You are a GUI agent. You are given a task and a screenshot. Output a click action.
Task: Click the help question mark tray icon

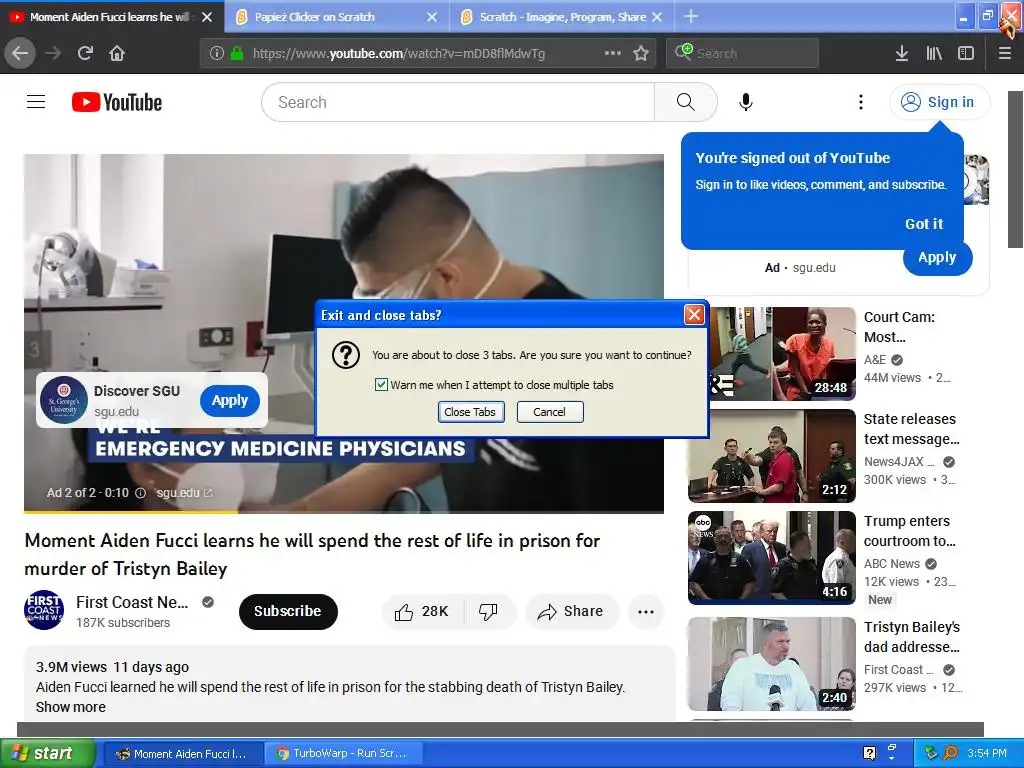coord(869,754)
